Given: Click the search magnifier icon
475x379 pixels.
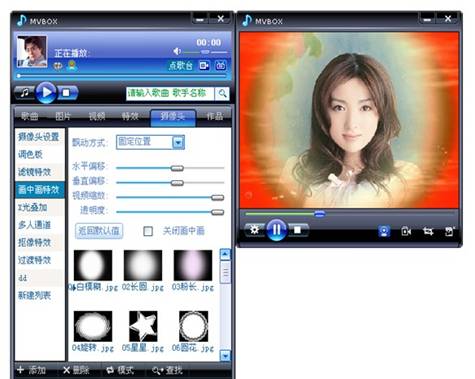Looking at the screenshot, I should click(222, 94).
